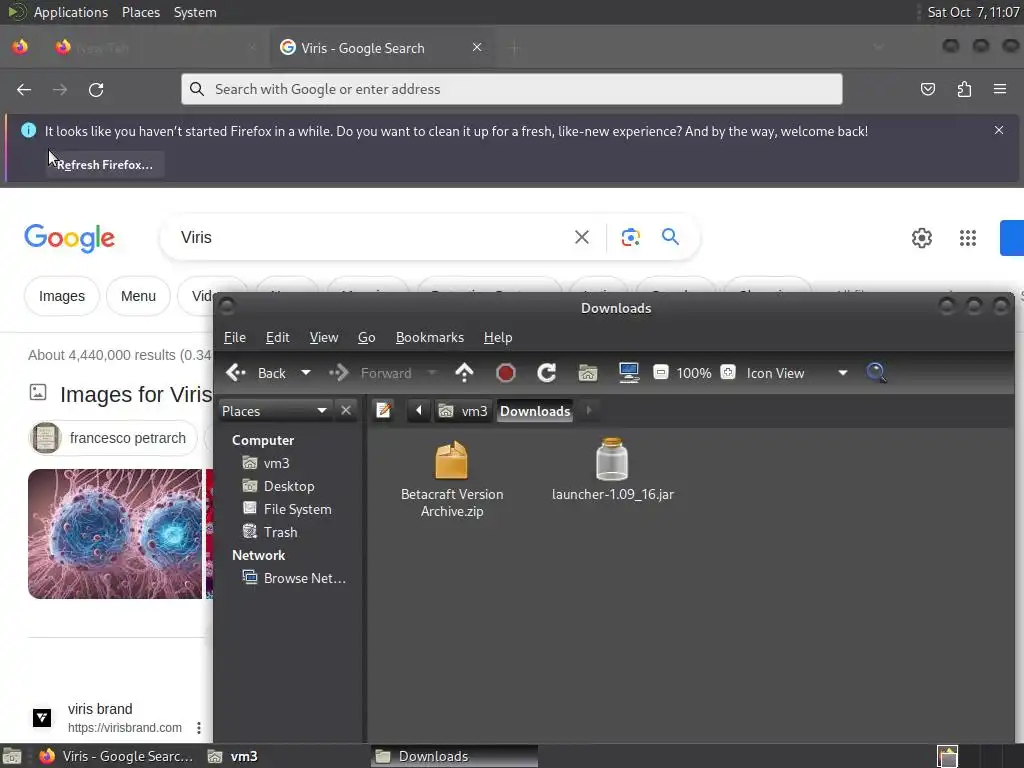Open the Edit menu in Downloads window
The height and width of the screenshot is (768, 1024).
pyautogui.click(x=278, y=337)
